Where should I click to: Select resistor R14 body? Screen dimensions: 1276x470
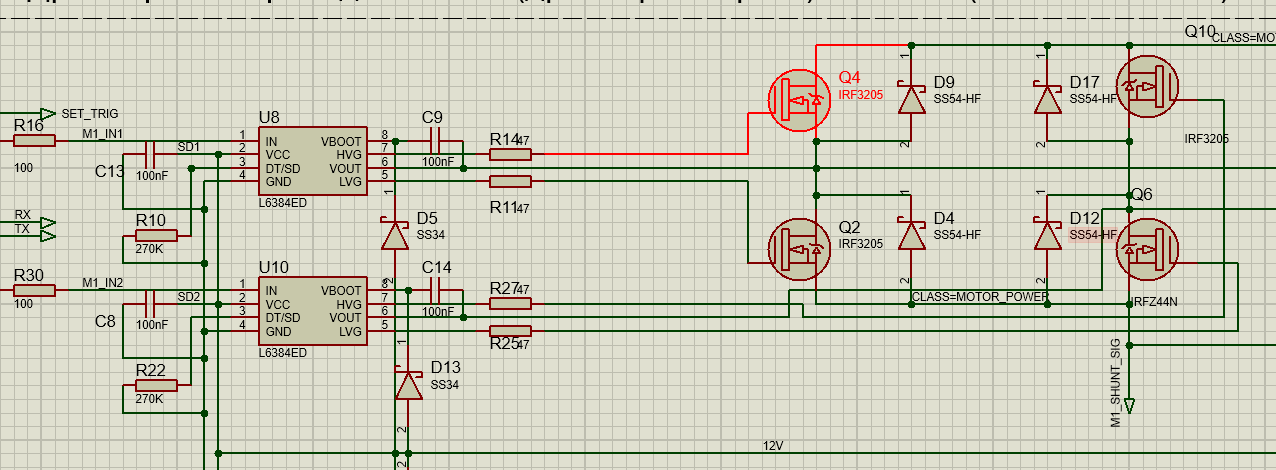(510, 155)
